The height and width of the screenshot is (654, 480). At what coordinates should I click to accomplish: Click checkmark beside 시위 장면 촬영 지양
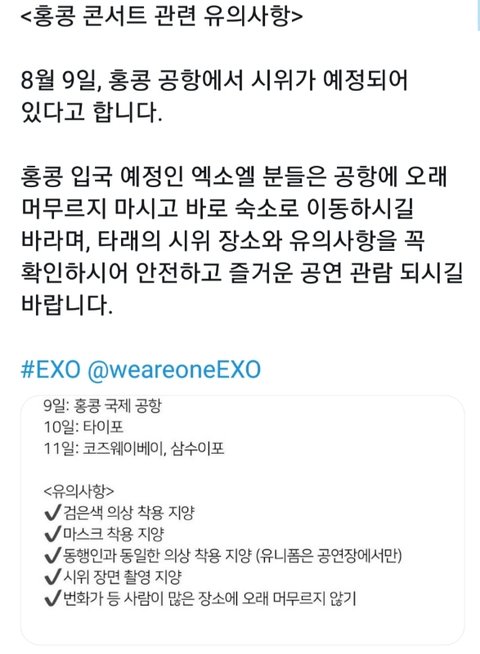(53, 577)
